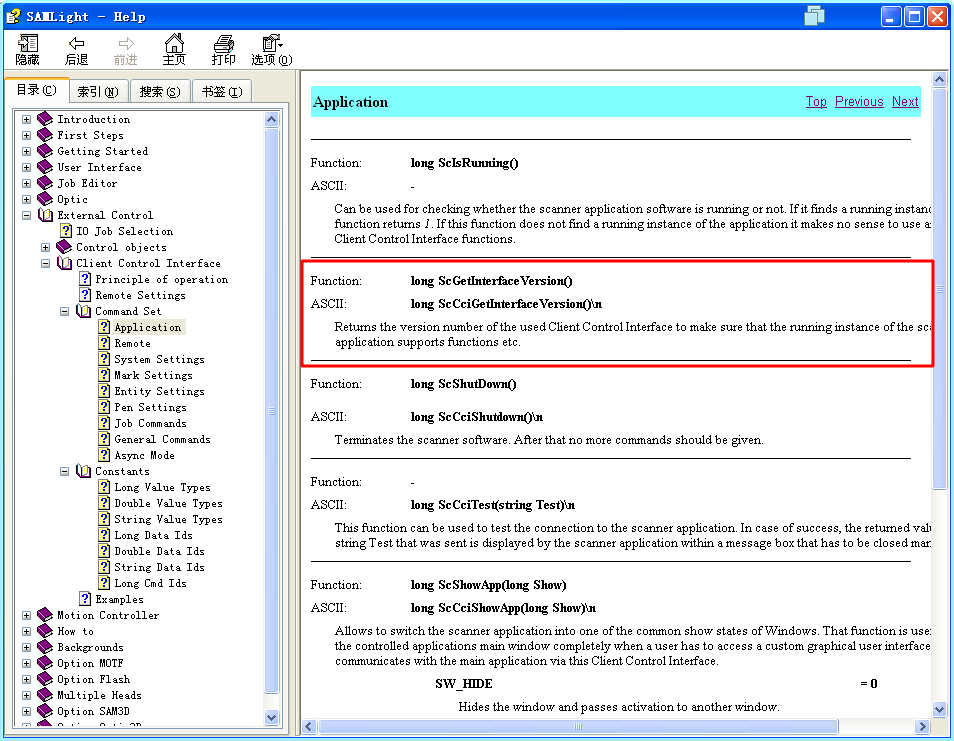Print using the 打印 toolbar icon
The height and width of the screenshot is (741, 954).
coord(223,49)
